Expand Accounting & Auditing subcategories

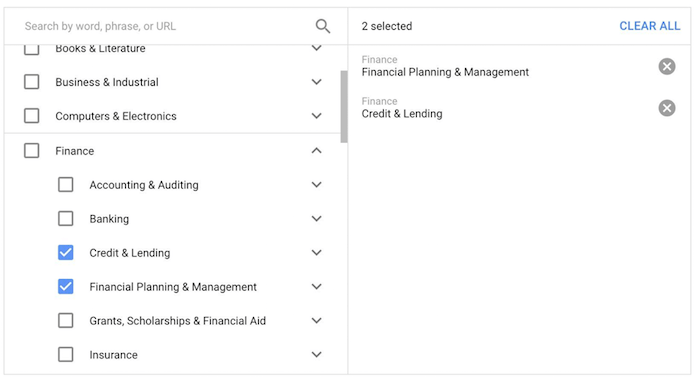(x=317, y=185)
